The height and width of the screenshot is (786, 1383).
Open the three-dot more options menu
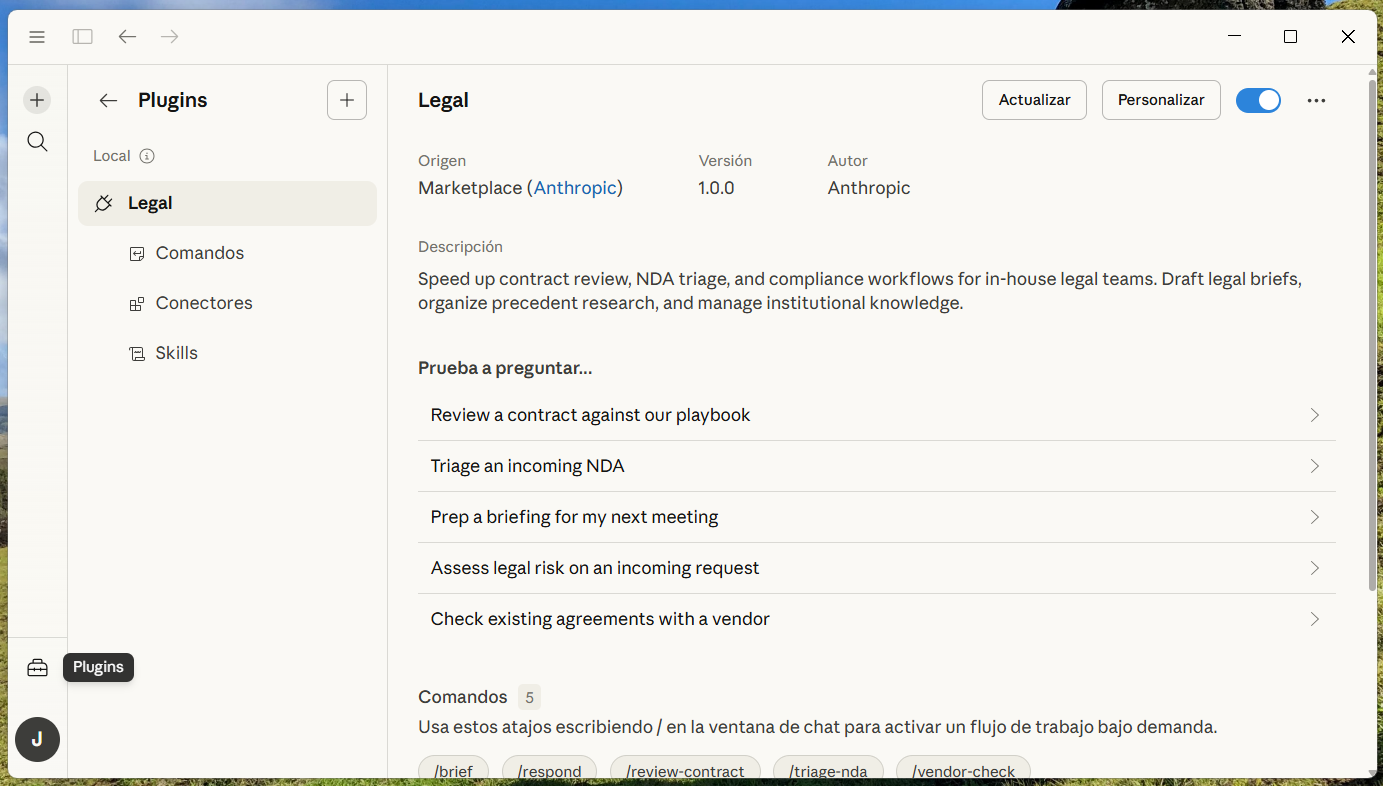[1316, 100]
